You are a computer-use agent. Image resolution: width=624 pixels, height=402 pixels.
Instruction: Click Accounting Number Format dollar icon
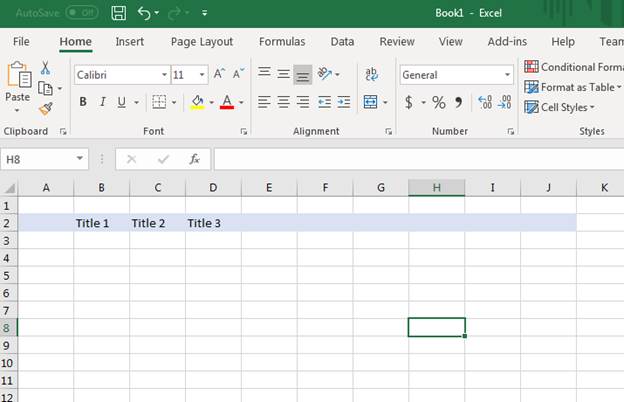[x=409, y=102]
